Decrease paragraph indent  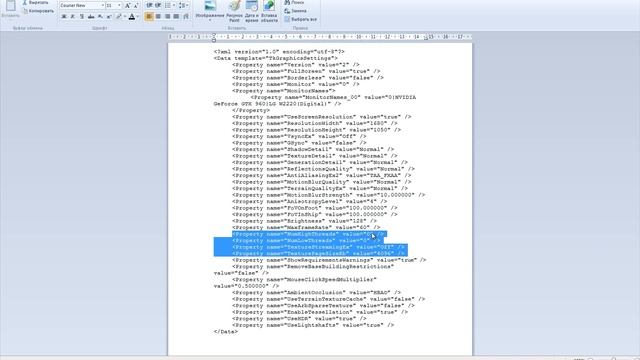[149, 6]
